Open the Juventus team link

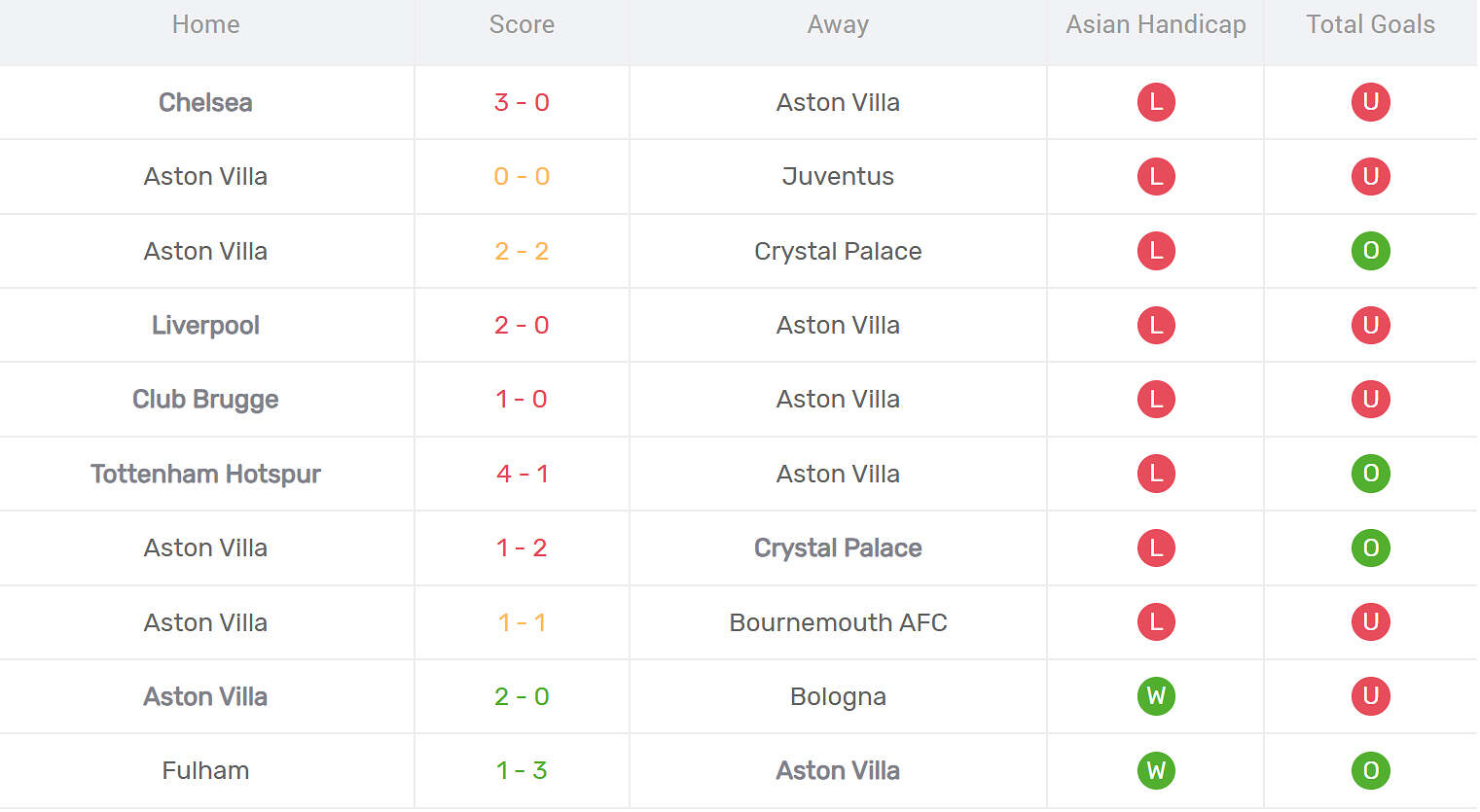838,177
